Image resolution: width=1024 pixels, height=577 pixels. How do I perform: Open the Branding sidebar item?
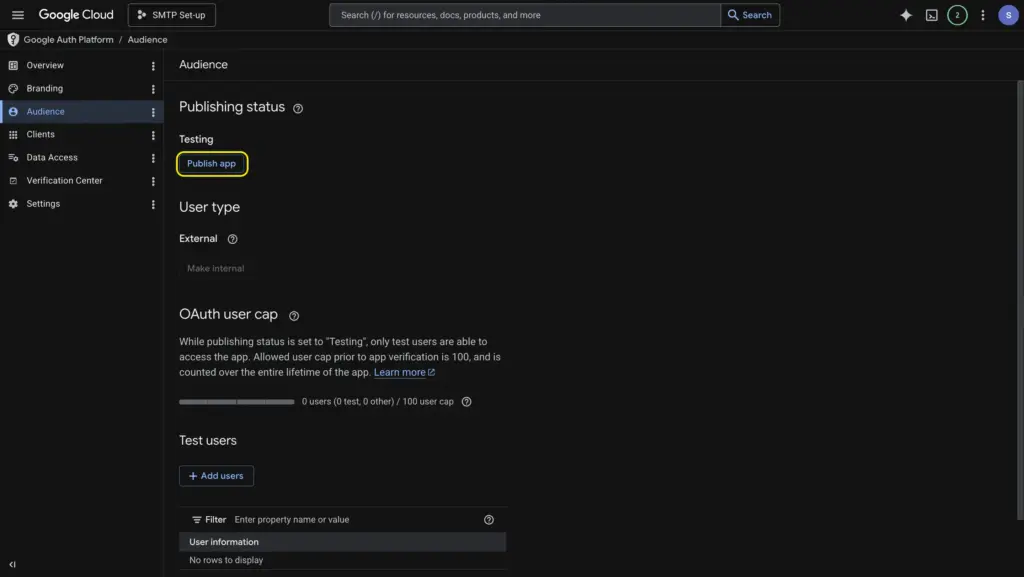82,88
